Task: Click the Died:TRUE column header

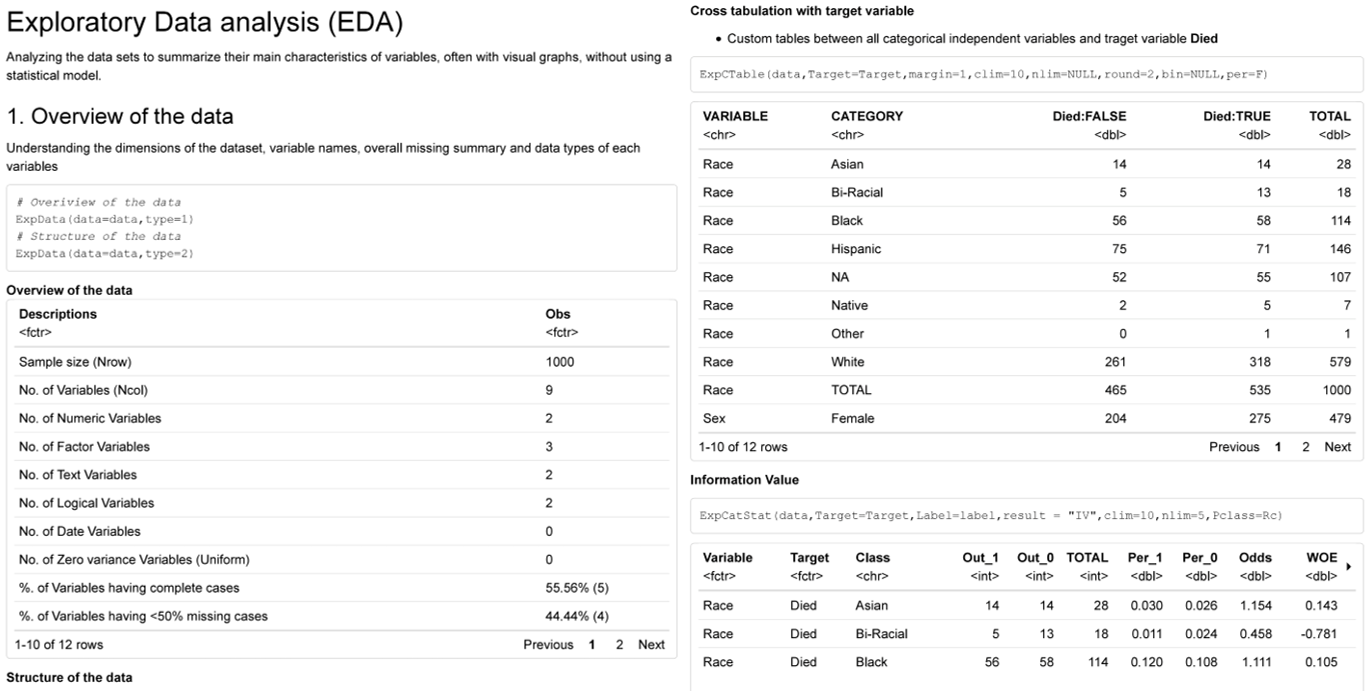Action: [x=1237, y=116]
